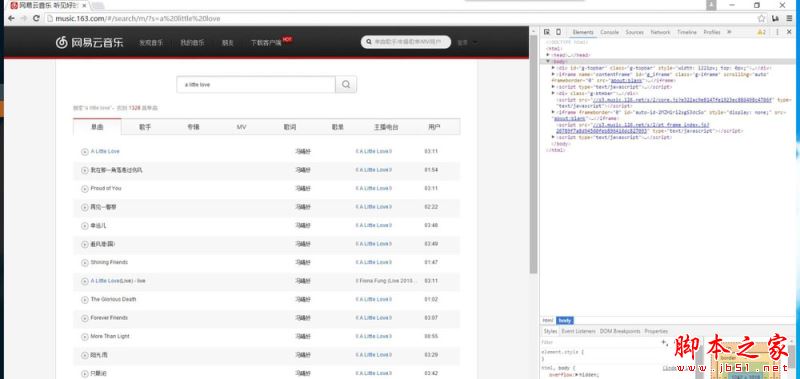
Task: Switch to the Console tab
Action: click(609, 32)
